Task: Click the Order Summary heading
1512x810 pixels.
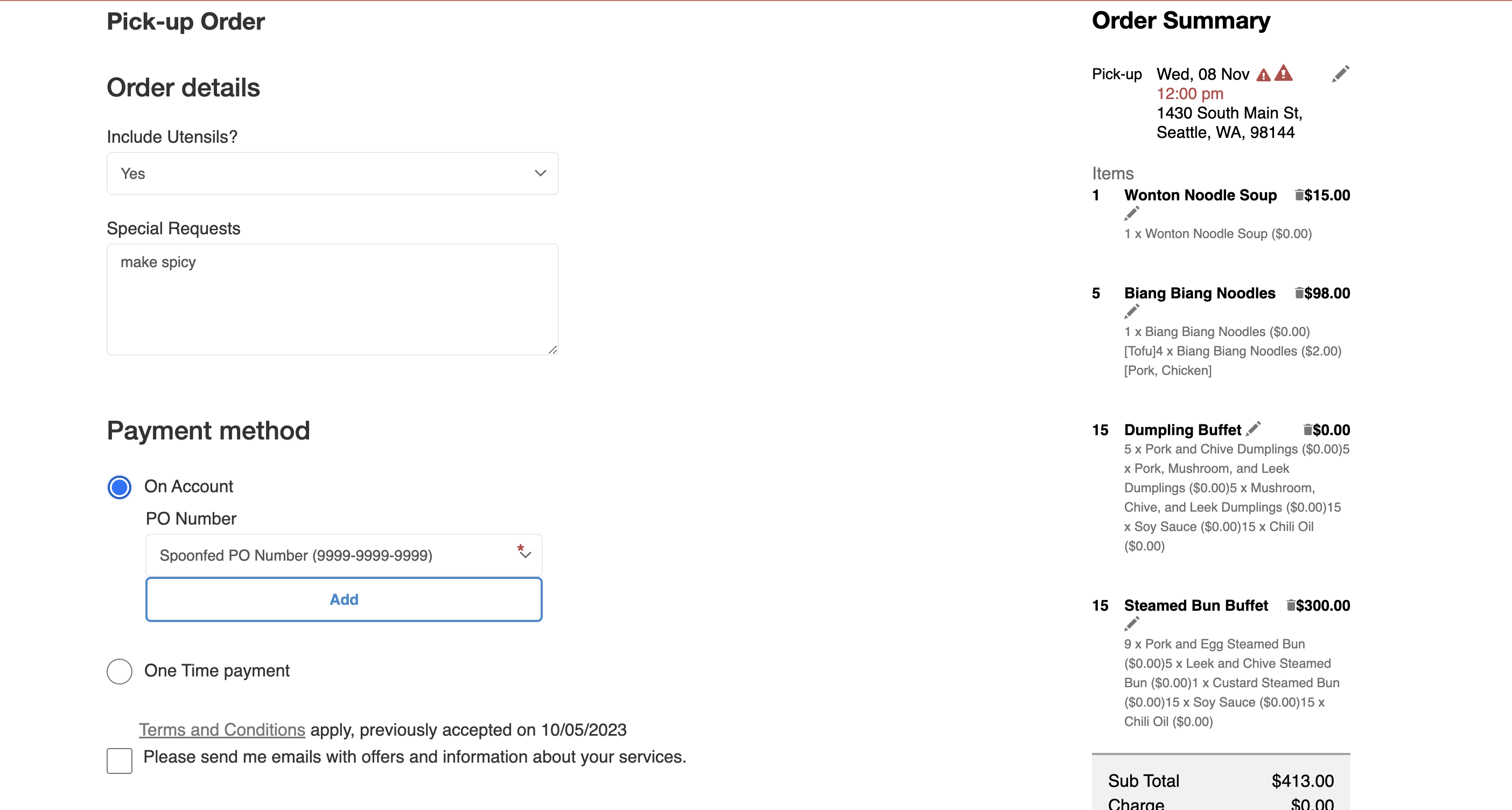Action: coord(1180,20)
